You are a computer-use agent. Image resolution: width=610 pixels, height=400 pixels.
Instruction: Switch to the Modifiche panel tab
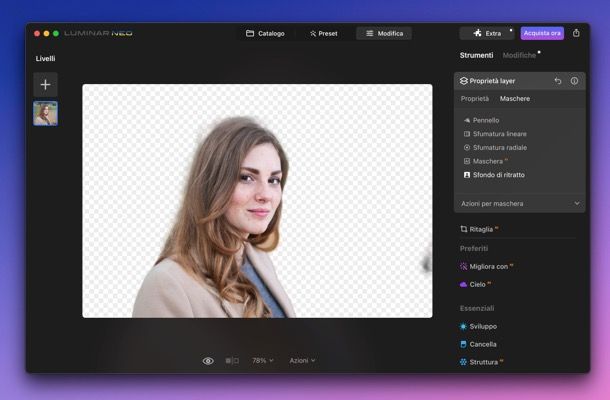[x=519, y=55]
